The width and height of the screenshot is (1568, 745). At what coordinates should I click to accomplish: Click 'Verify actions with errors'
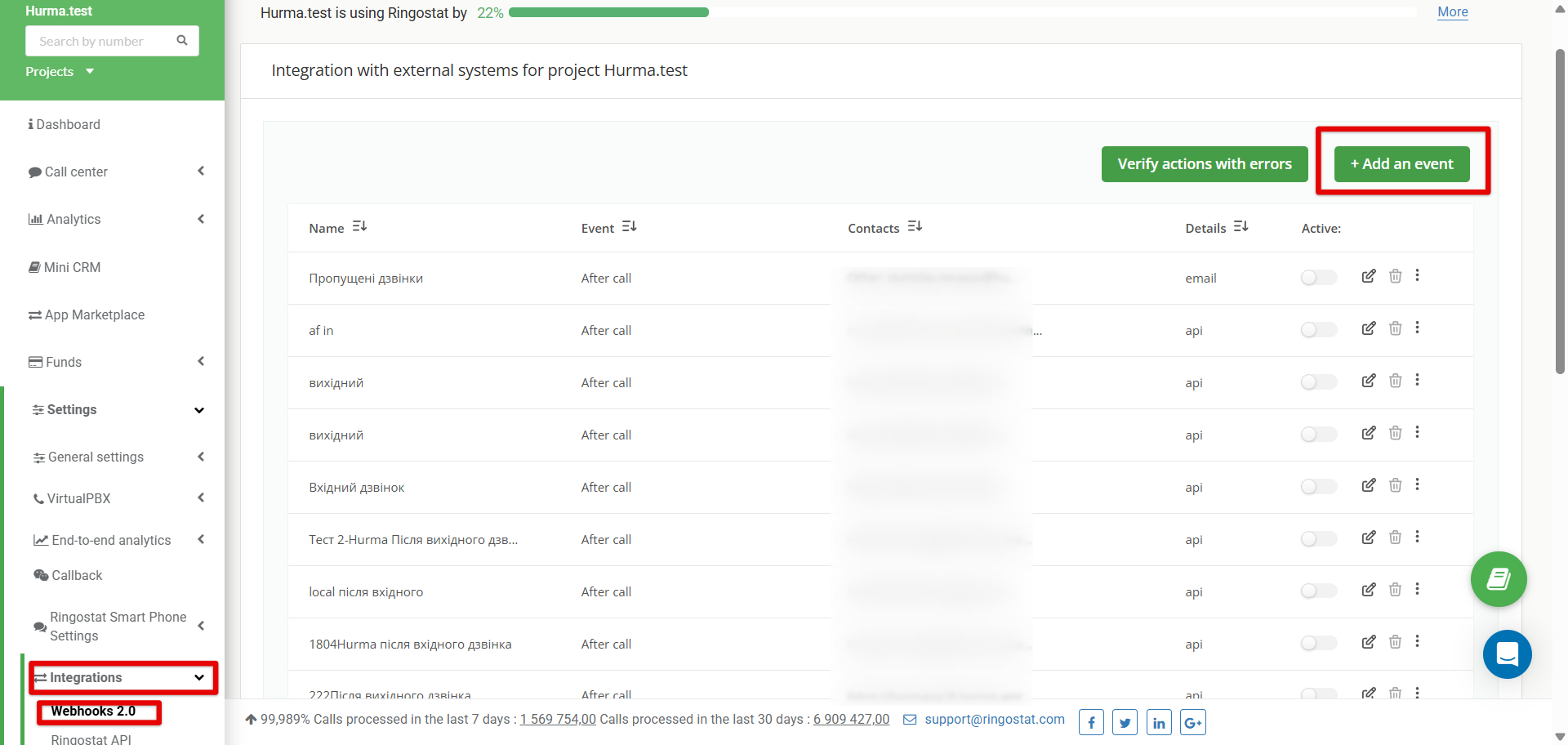tap(1205, 164)
